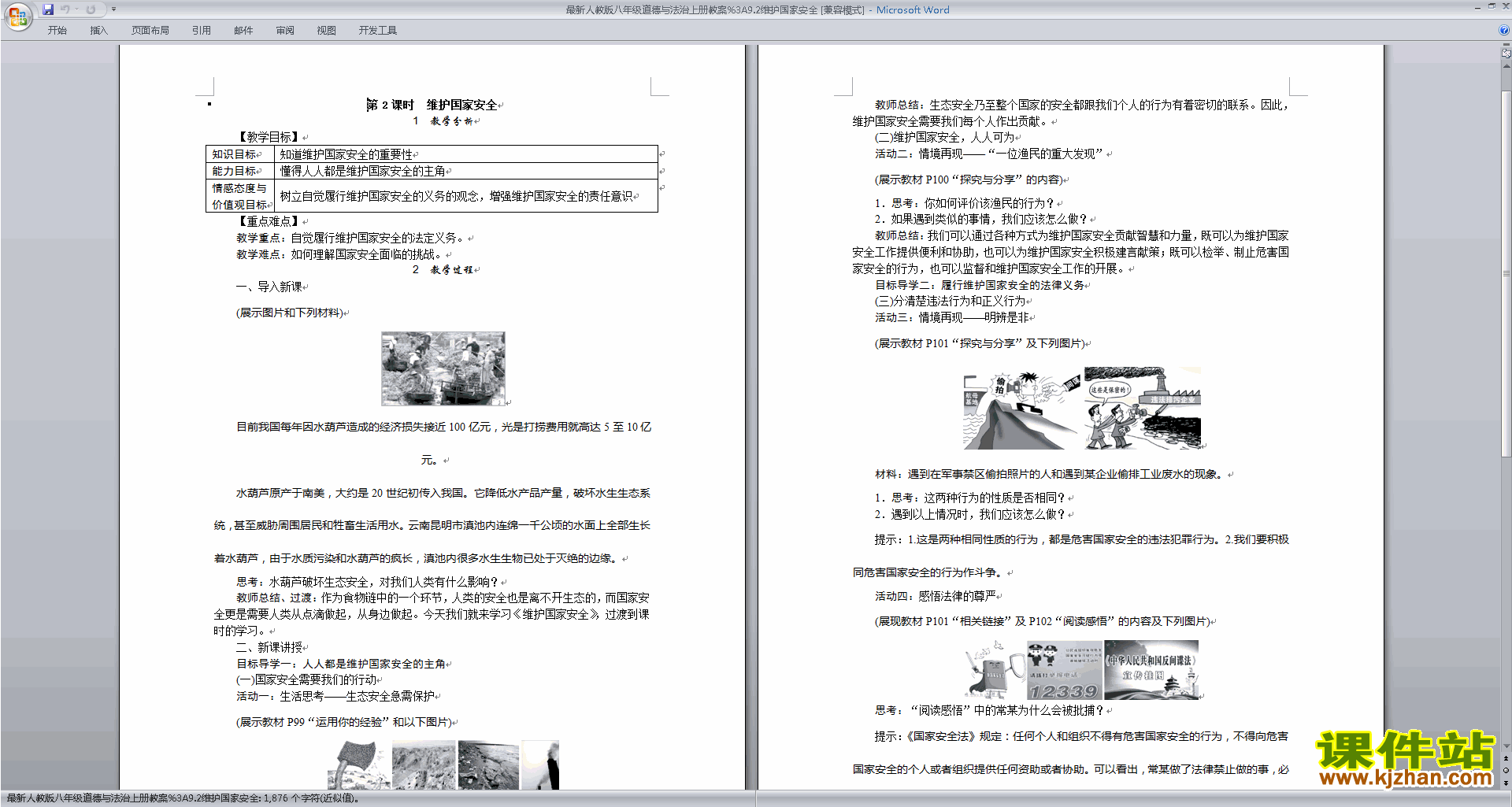Select the military-zone cartoon image on page two
This screenshot has height=807, width=1512.
coord(1021,409)
